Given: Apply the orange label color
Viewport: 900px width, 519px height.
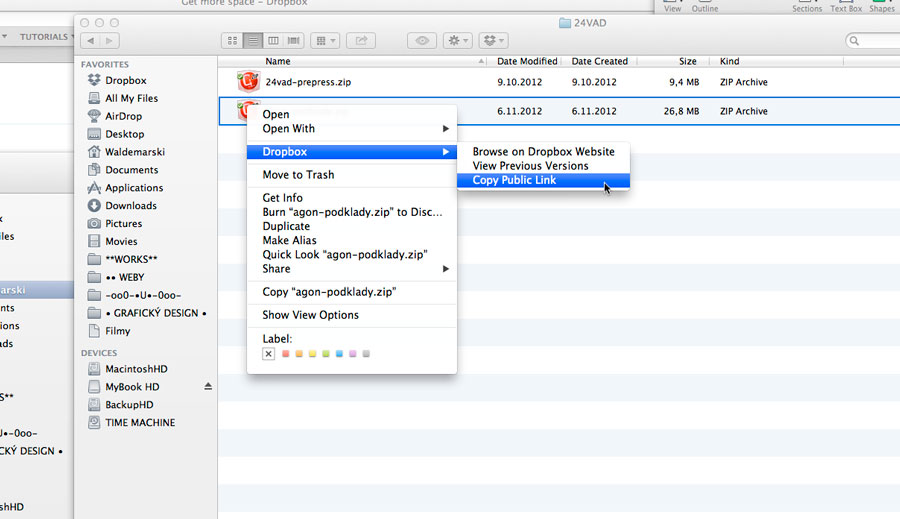Looking at the screenshot, I should click(298, 354).
